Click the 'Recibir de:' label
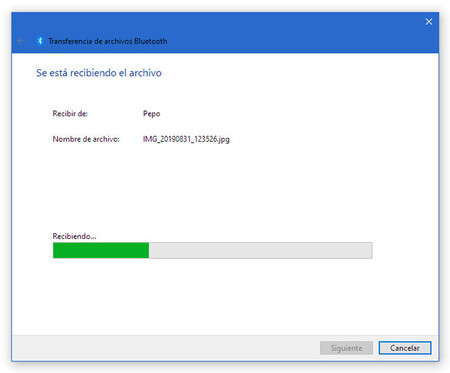 70,114
